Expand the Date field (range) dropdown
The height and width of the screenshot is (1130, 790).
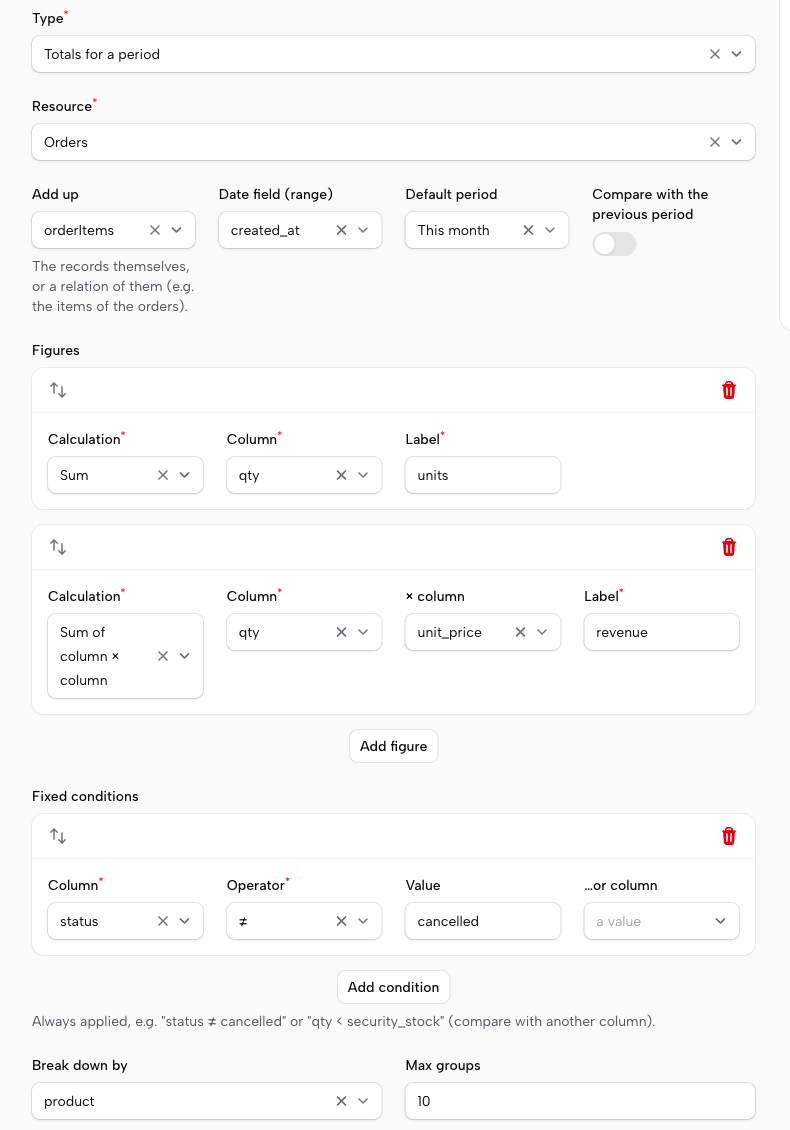click(x=363, y=230)
